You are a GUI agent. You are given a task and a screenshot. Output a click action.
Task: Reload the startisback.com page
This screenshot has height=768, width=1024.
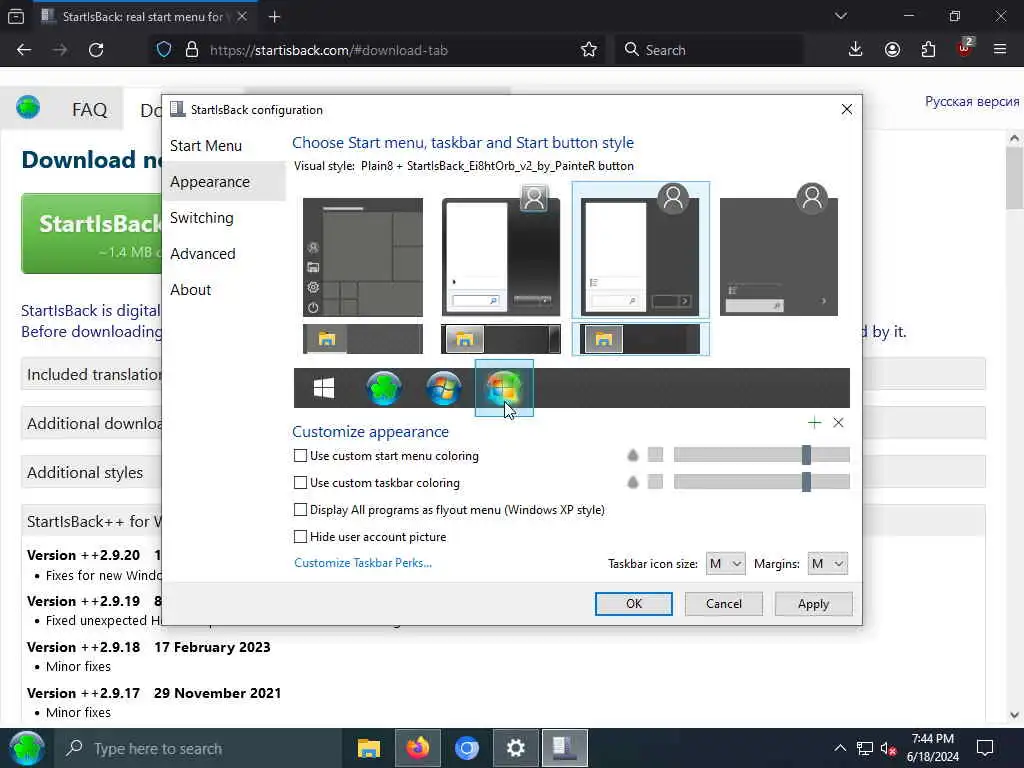point(96,50)
